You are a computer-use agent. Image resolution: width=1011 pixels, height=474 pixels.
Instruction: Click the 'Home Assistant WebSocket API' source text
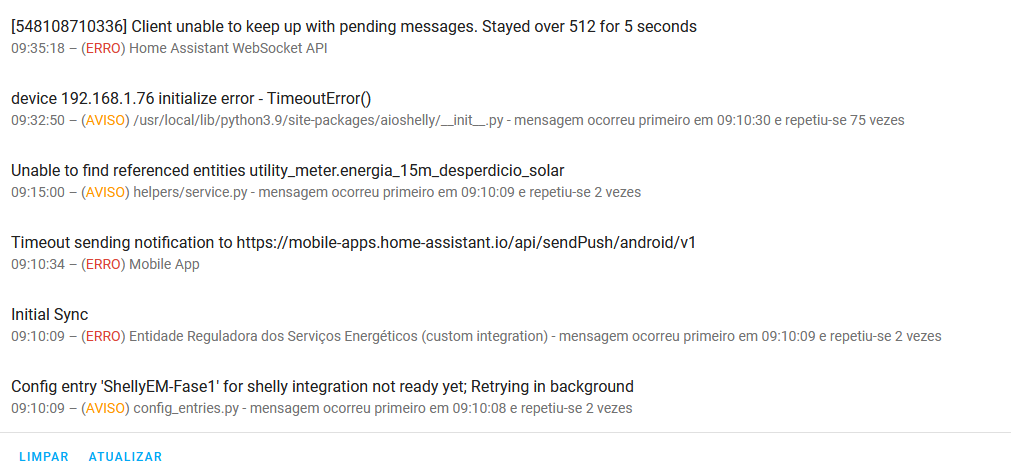click(x=228, y=48)
